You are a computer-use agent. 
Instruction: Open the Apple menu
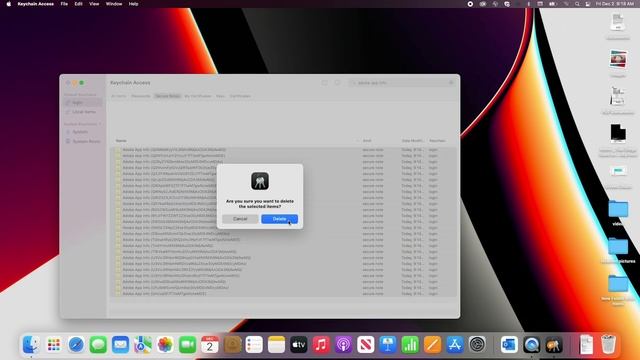tap(9, 4)
